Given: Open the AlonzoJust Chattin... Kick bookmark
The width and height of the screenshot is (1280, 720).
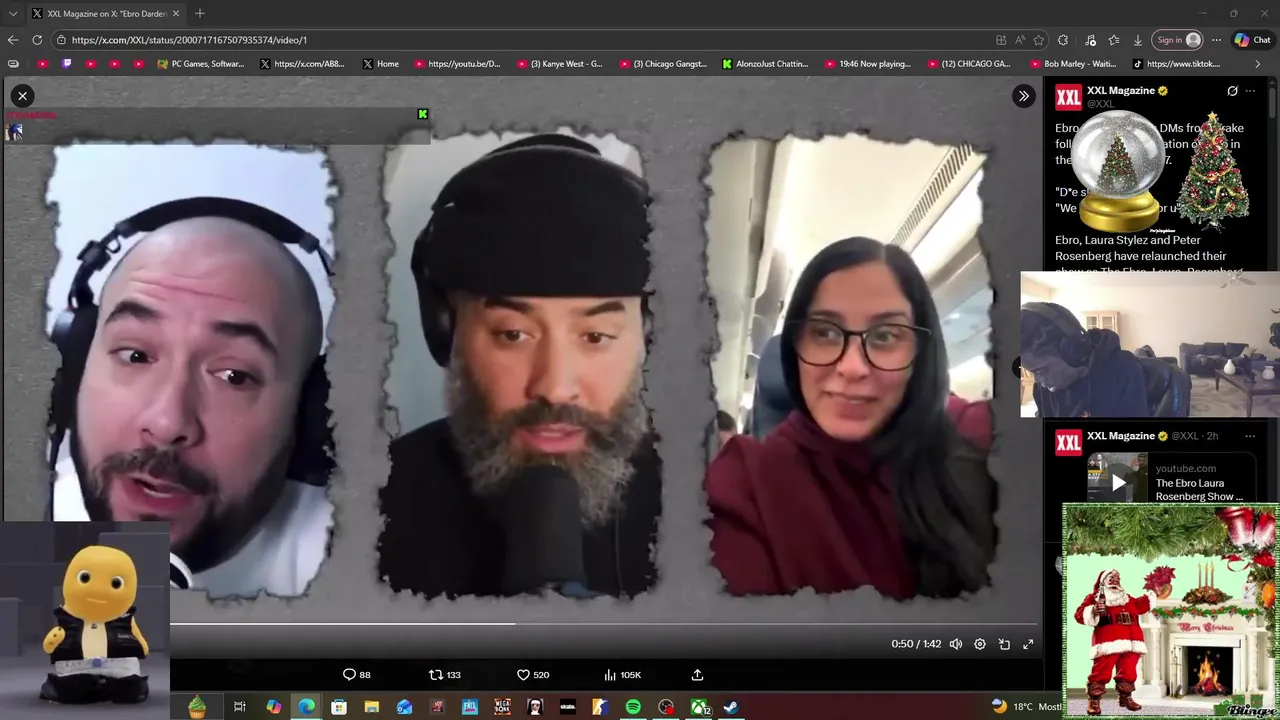Looking at the screenshot, I should (x=765, y=63).
